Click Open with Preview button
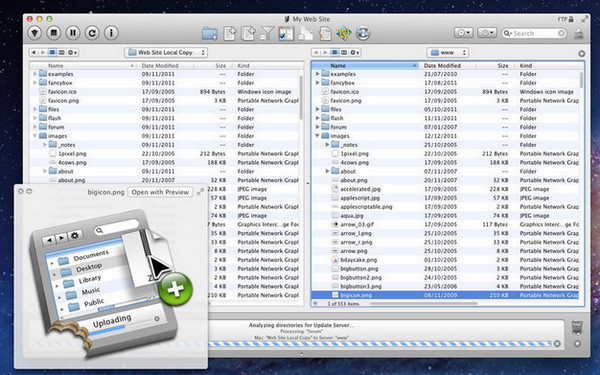 click(x=160, y=192)
